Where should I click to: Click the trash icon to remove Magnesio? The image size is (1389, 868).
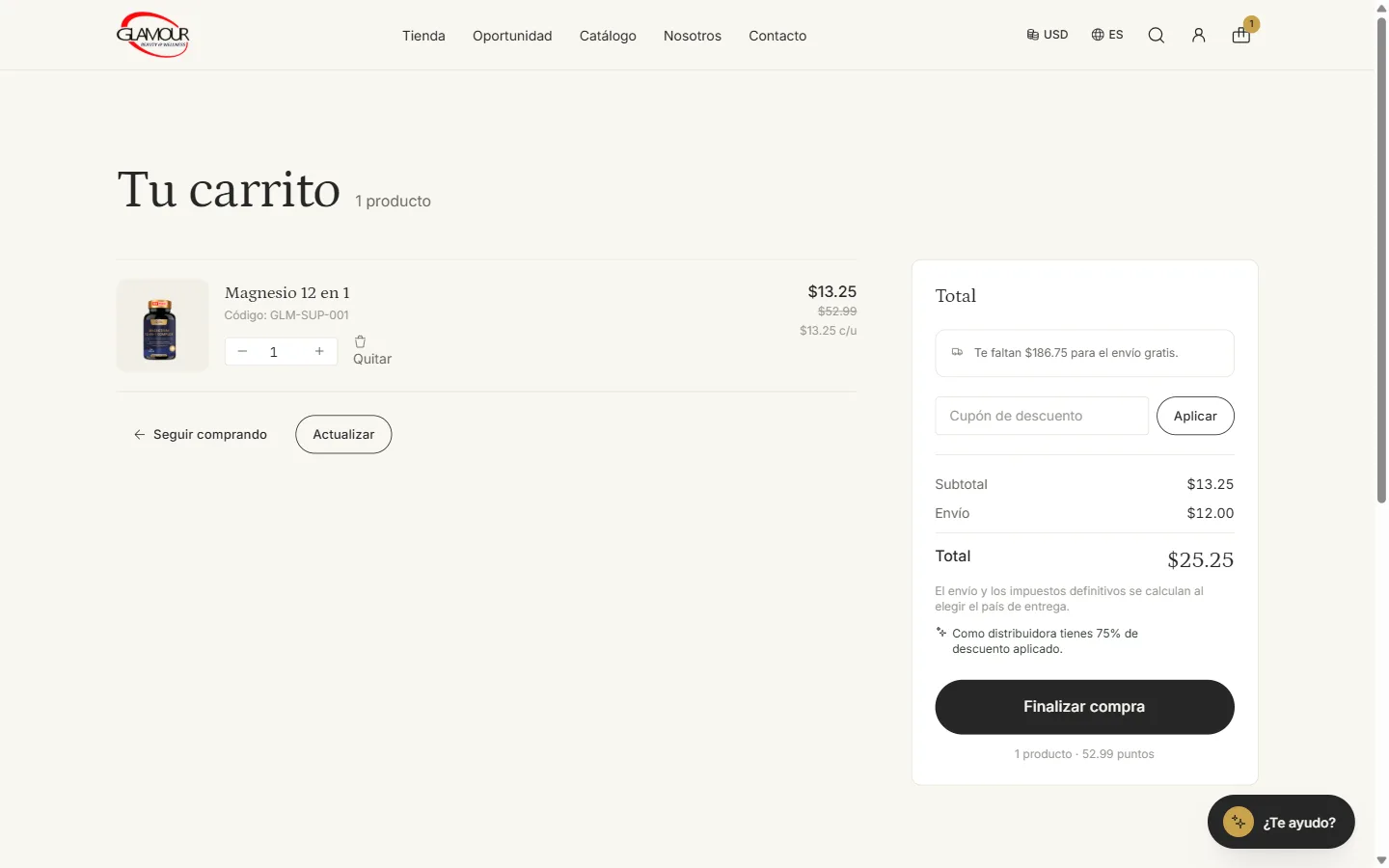point(360,341)
